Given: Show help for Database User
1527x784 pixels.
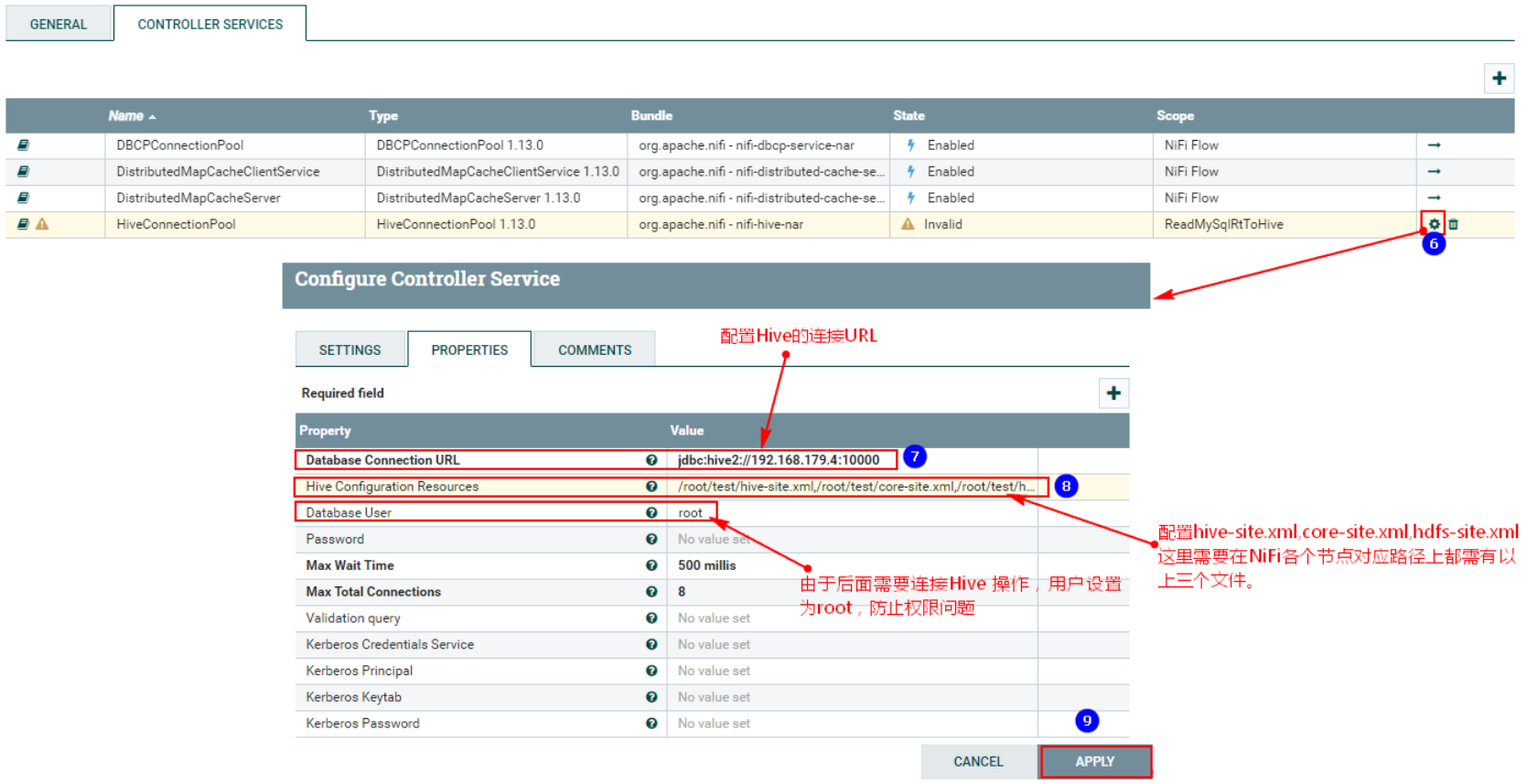Looking at the screenshot, I should [651, 513].
